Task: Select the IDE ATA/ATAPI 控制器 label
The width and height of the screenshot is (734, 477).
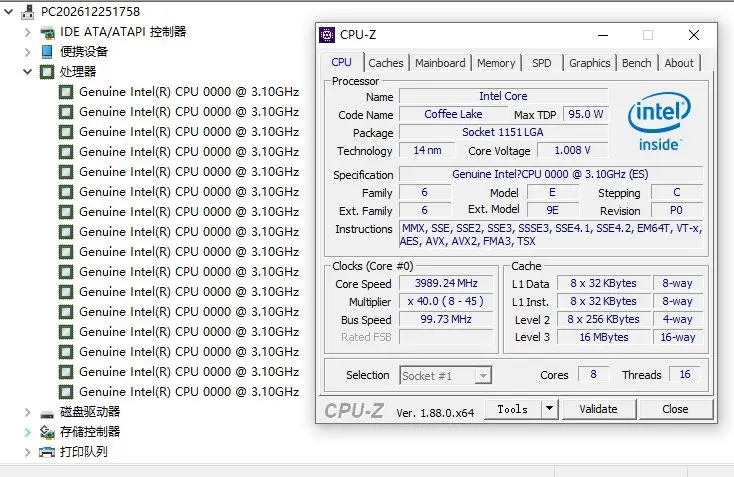Action: click(123, 32)
